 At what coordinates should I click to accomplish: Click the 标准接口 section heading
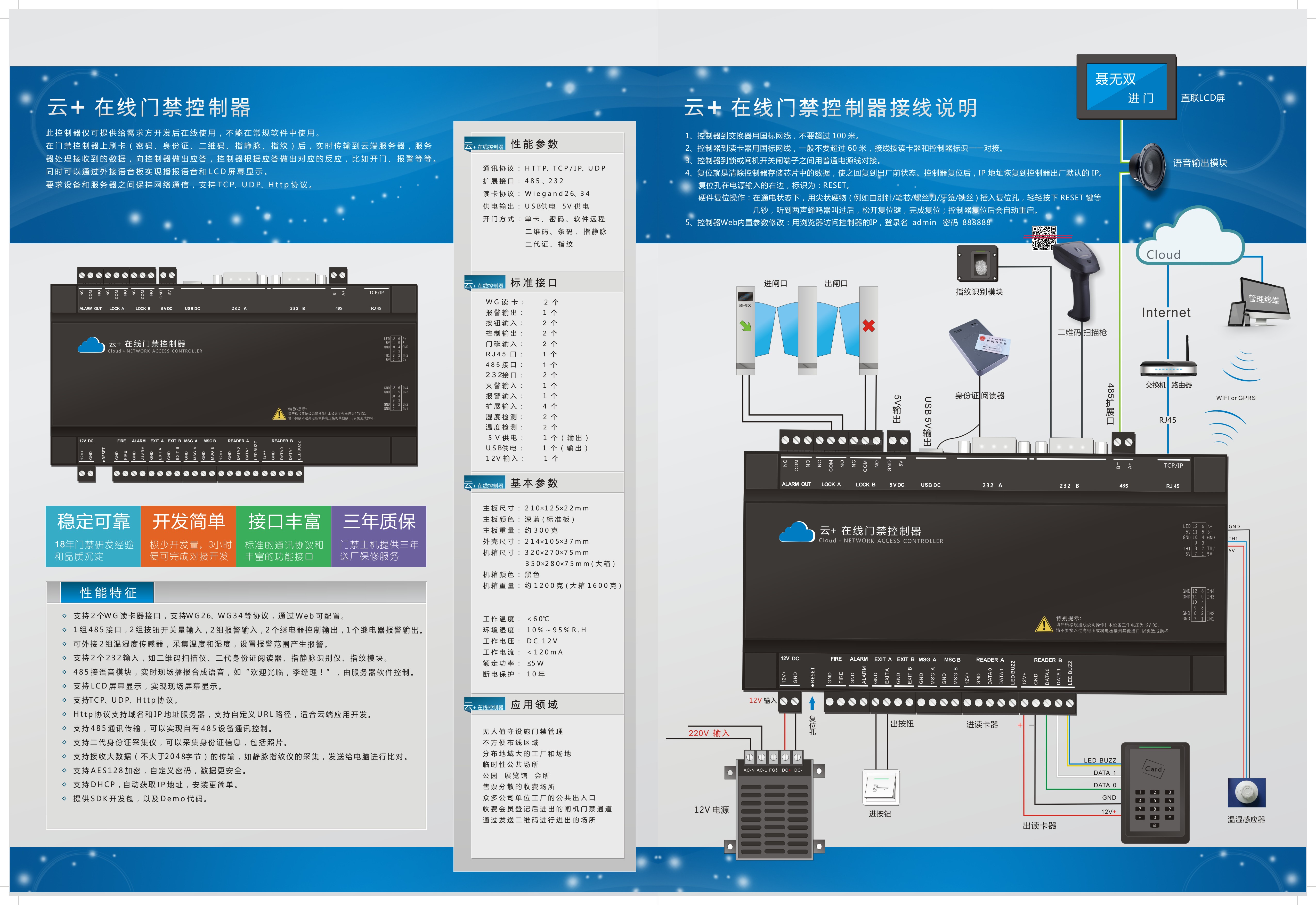coord(534,283)
